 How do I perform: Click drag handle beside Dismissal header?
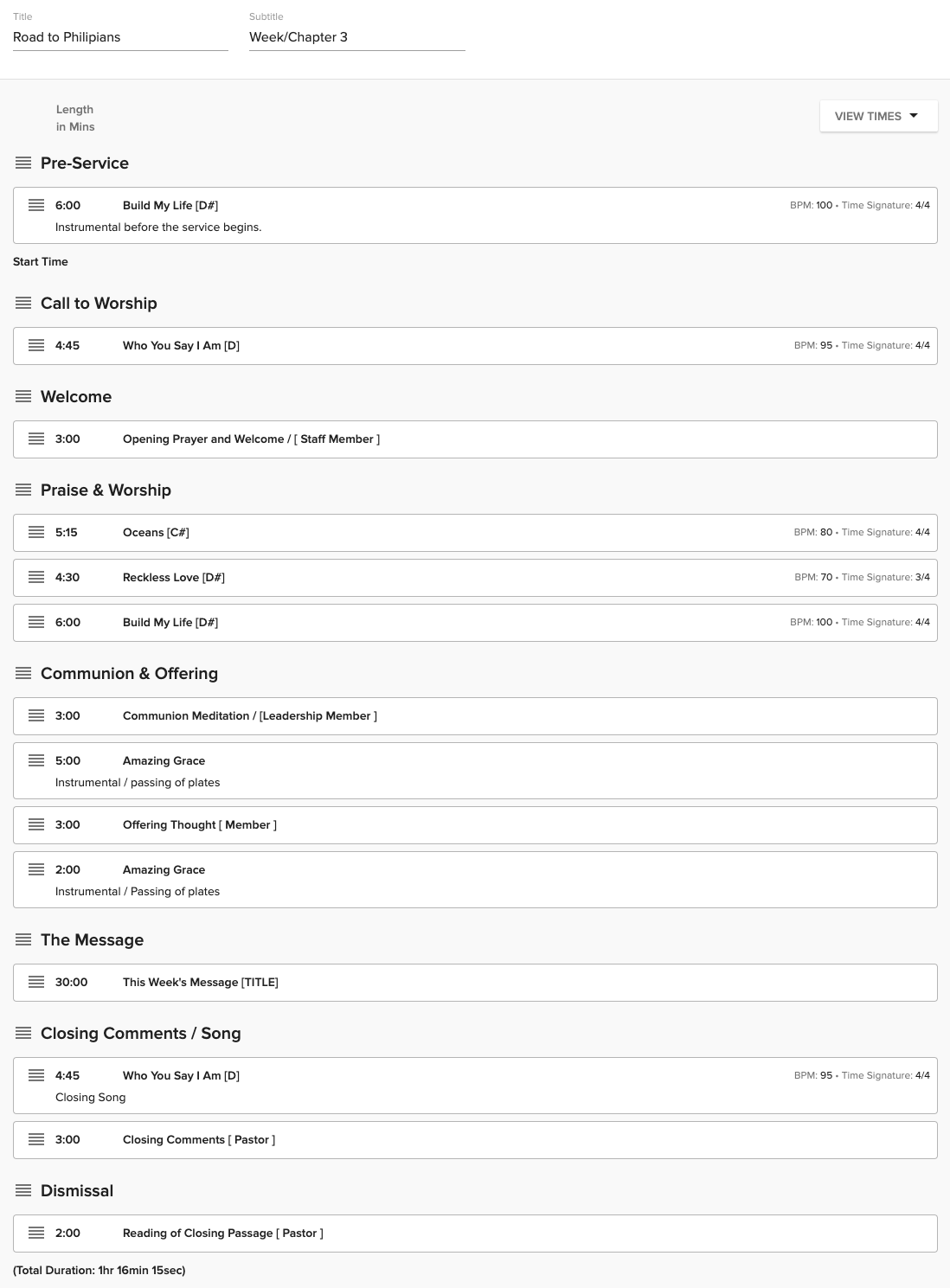point(23,1190)
